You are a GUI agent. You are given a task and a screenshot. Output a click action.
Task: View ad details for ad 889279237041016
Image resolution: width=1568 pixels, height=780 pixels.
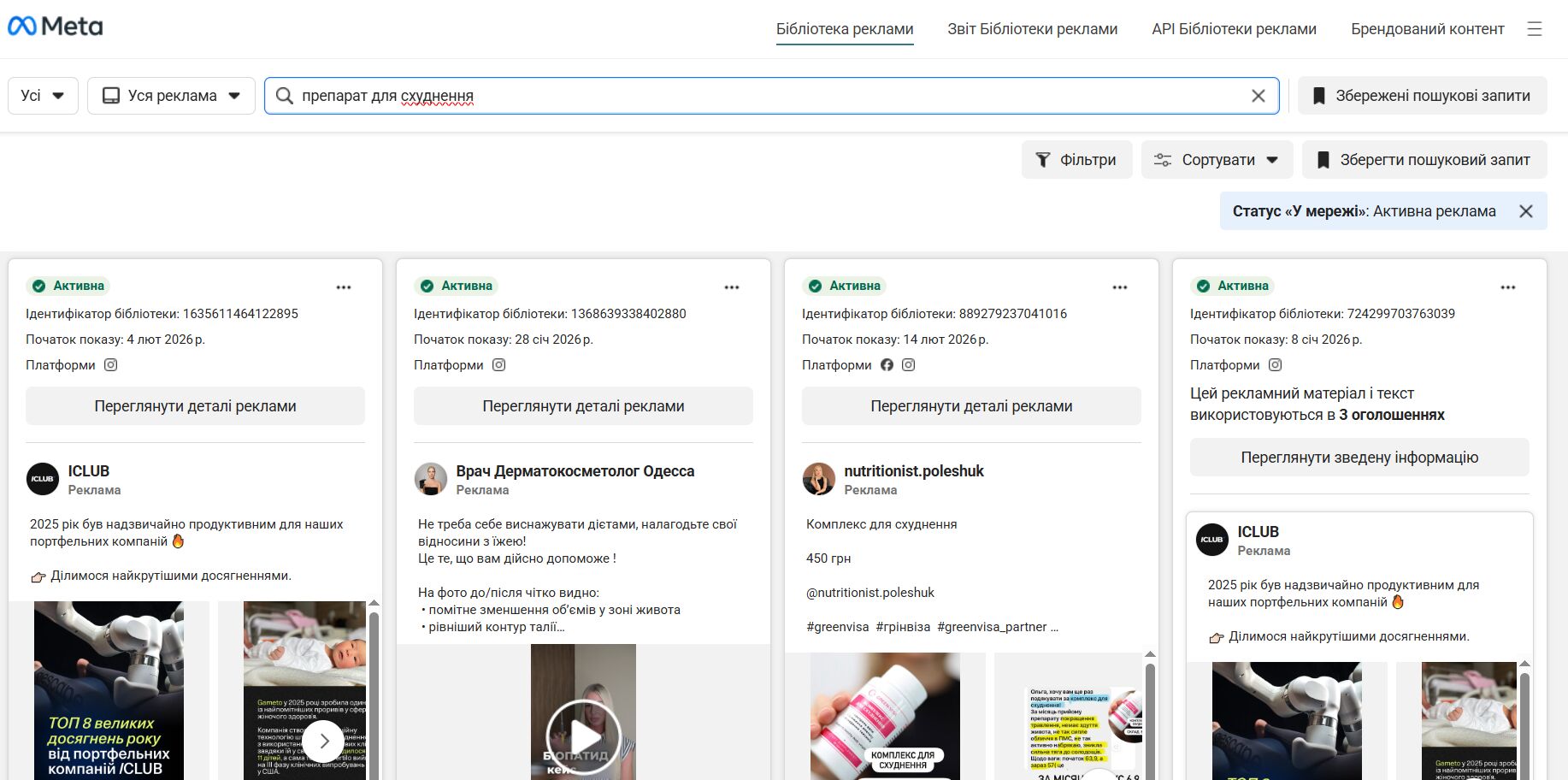971,406
